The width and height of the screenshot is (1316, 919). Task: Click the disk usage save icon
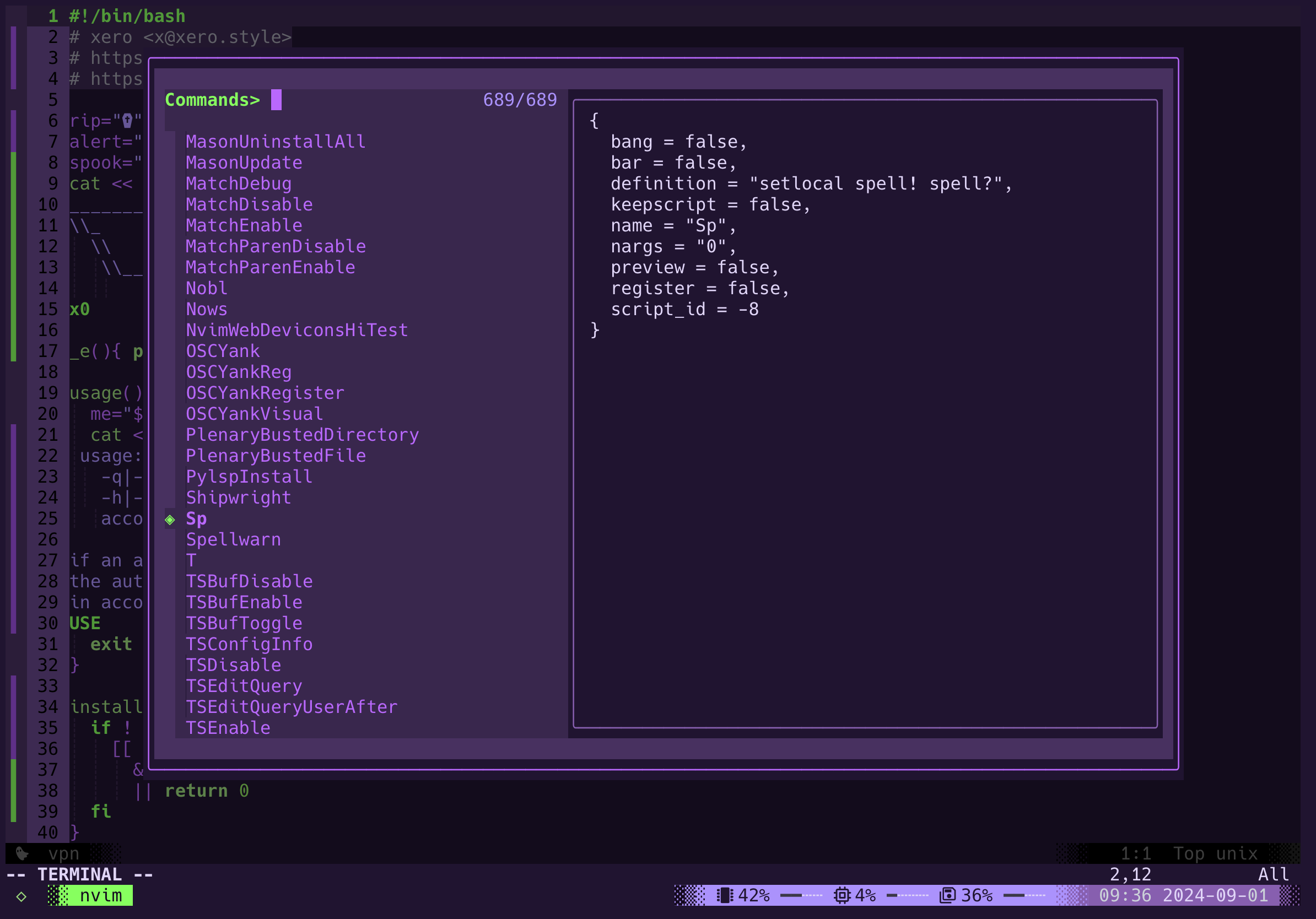[947, 895]
